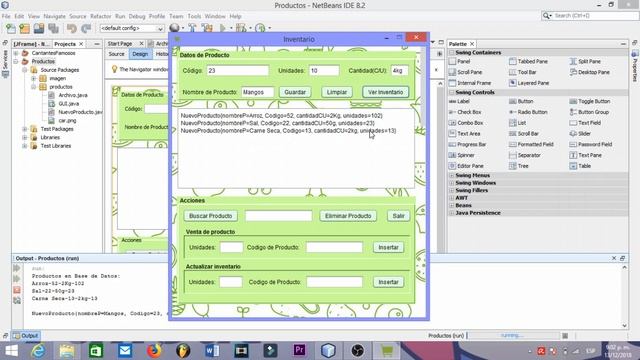This screenshot has height=360, width=640.
Task: Select the Label component in Palette
Action: (459, 101)
